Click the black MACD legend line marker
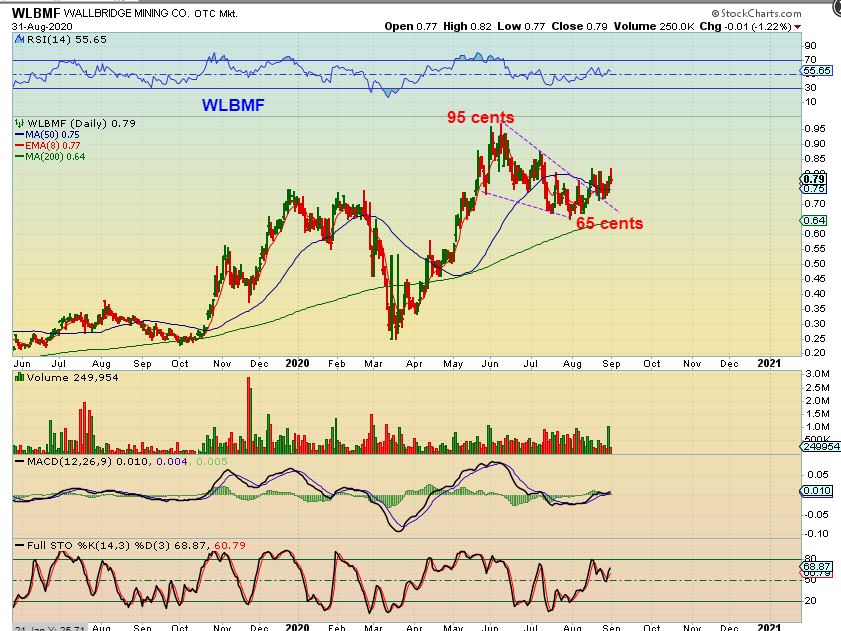The image size is (841, 631). tap(20, 461)
